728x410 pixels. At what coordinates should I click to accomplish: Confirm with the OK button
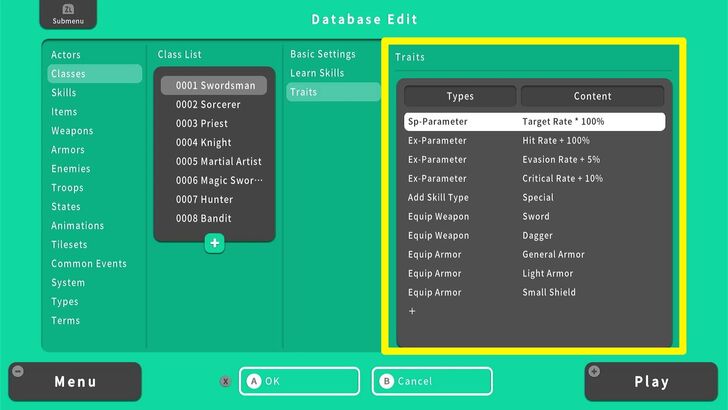click(299, 381)
